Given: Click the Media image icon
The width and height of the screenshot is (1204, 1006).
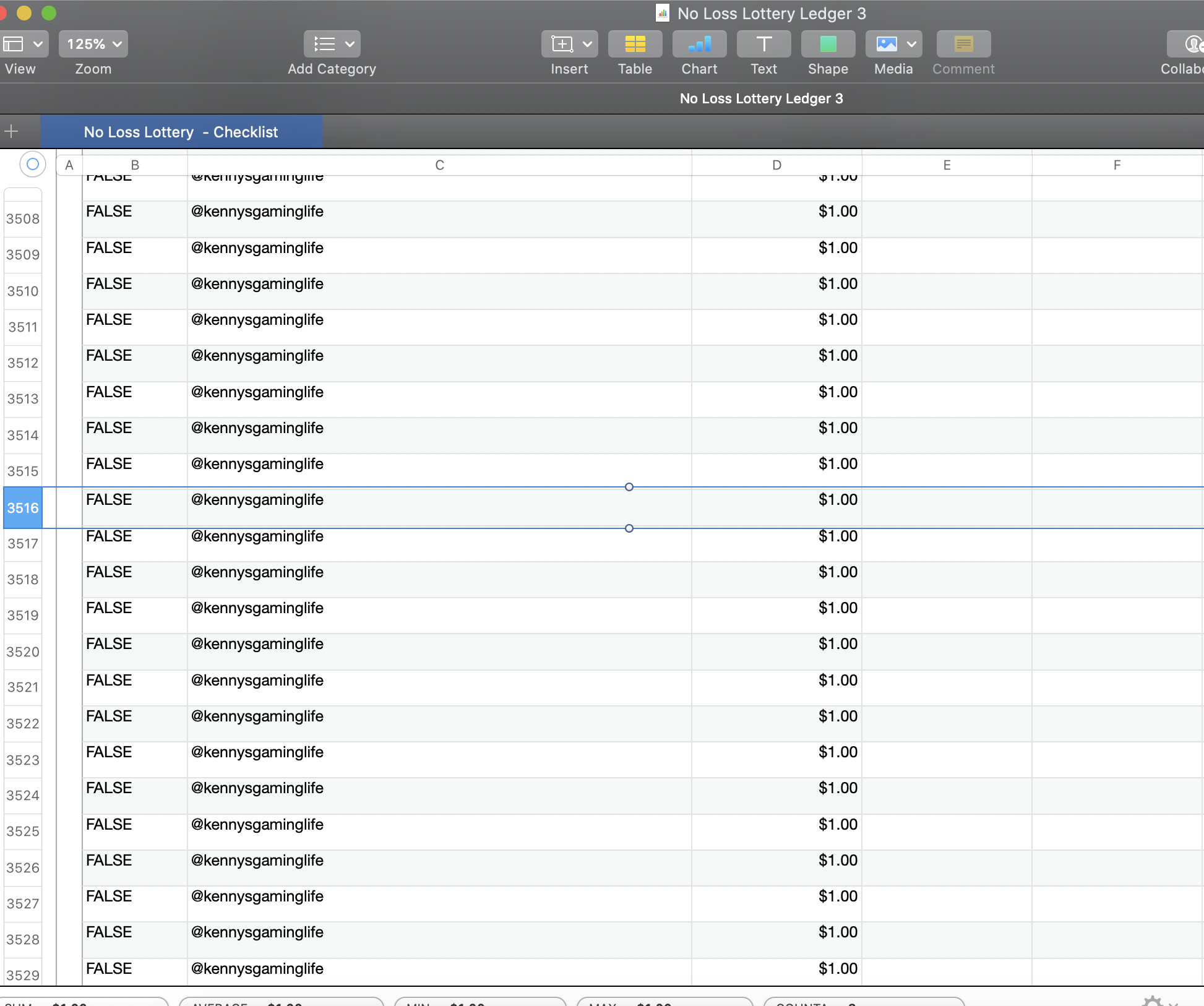Looking at the screenshot, I should click(x=887, y=44).
